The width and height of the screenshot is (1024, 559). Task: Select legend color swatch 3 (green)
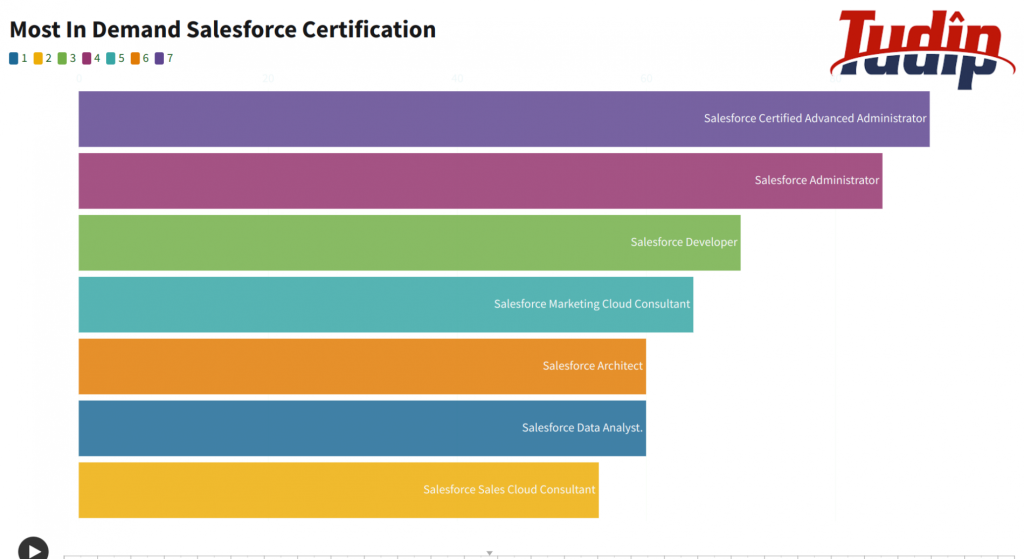click(62, 59)
